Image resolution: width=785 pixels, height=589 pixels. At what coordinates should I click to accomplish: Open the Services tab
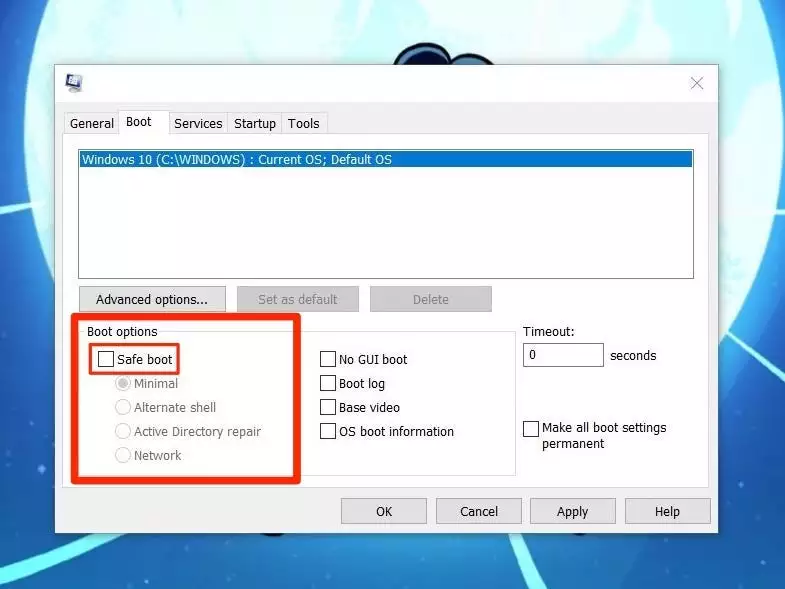(x=198, y=123)
